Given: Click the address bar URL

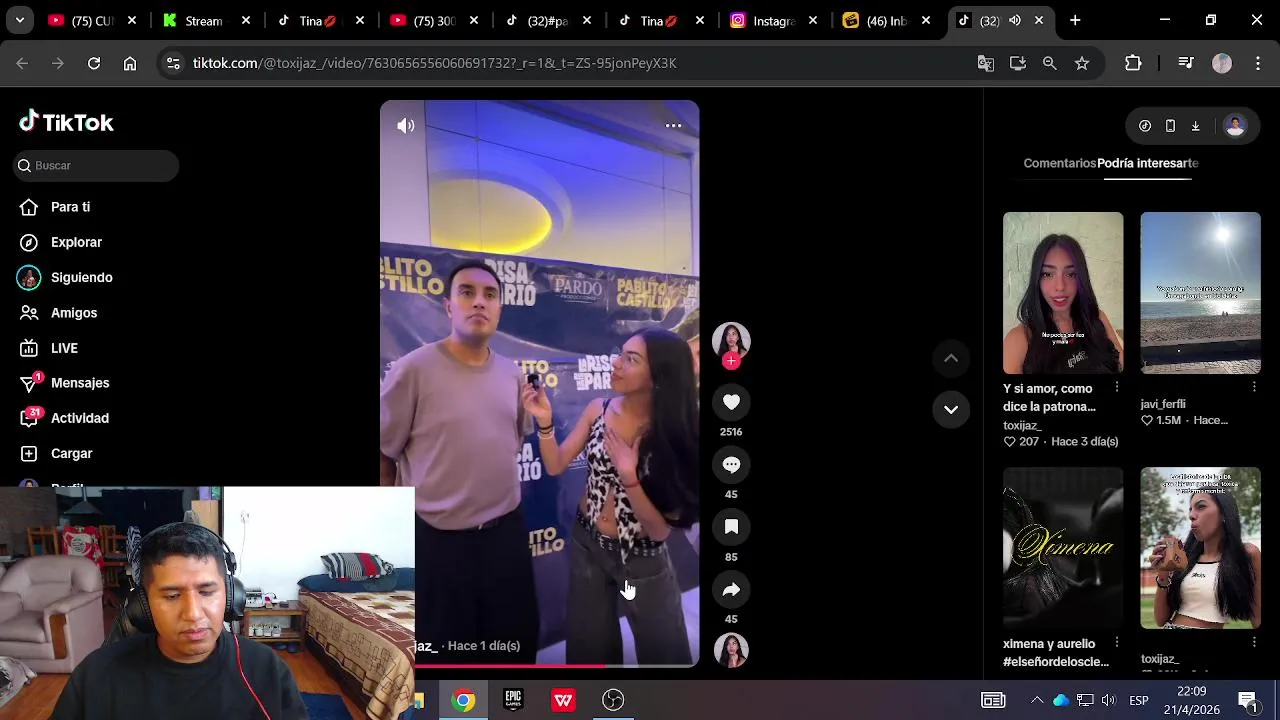Looking at the screenshot, I should click(x=434, y=63).
